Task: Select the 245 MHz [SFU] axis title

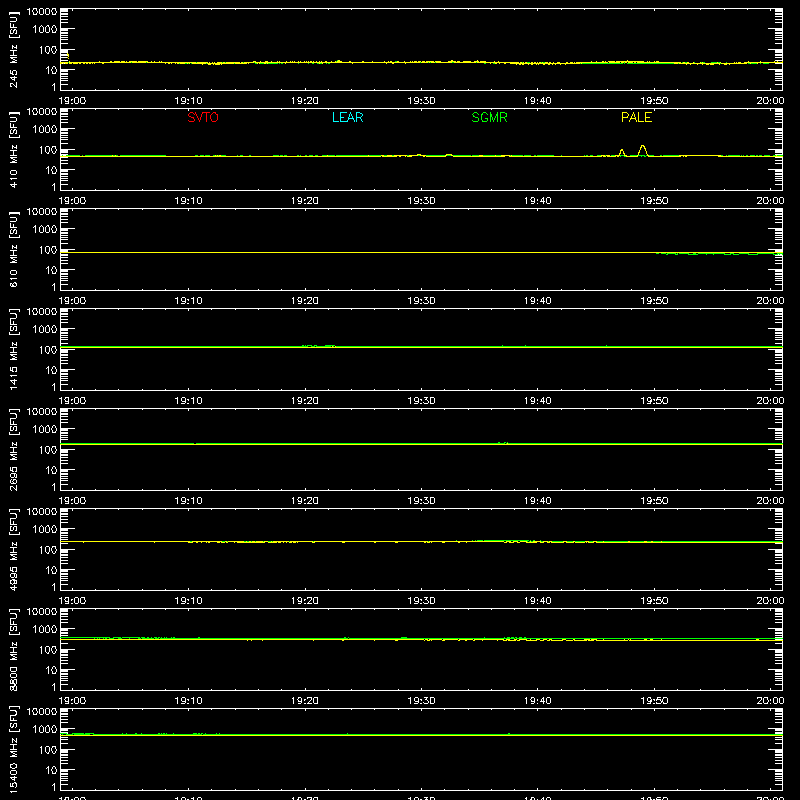Action: pyautogui.click(x=13, y=49)
